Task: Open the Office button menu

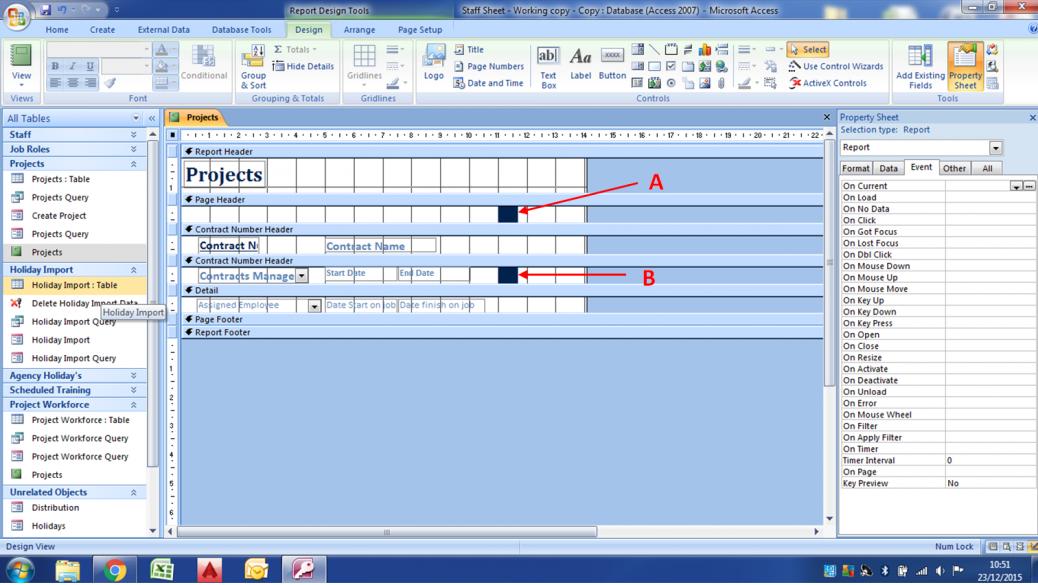Action: [17, 16]
